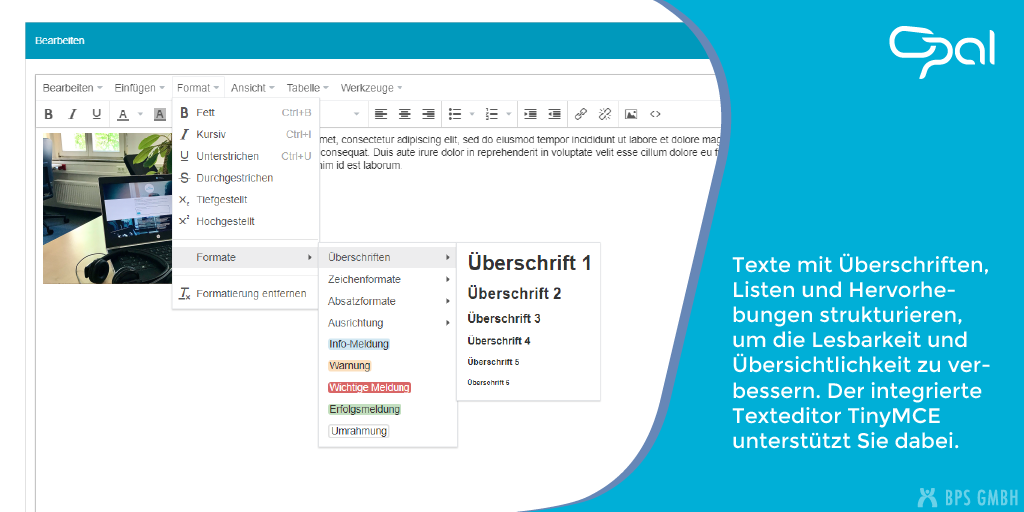
Task: Center text via toolbar icon
Action: [405, 114]
